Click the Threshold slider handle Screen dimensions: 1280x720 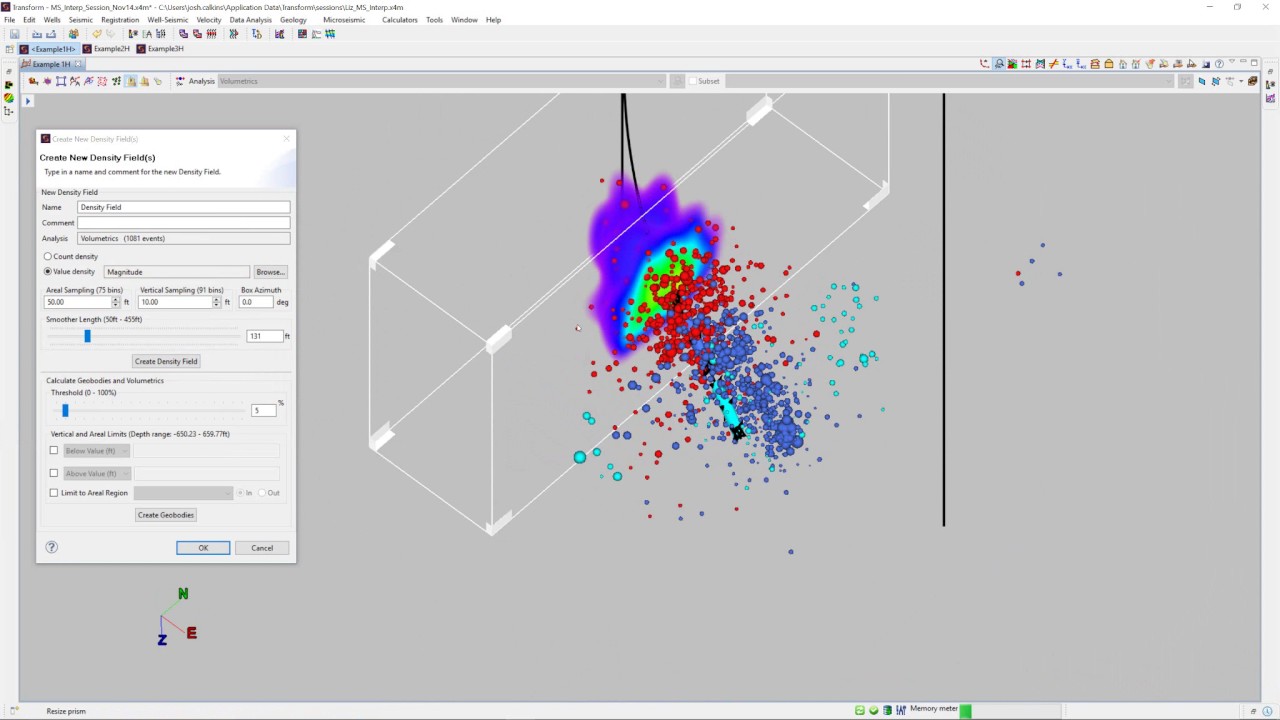coord(65,410)
